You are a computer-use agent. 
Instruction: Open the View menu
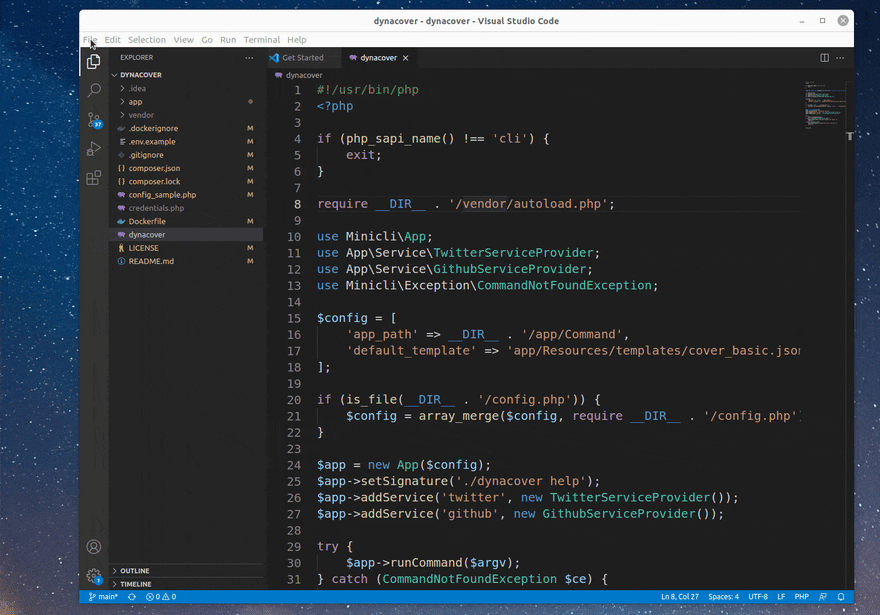(184, 40)
